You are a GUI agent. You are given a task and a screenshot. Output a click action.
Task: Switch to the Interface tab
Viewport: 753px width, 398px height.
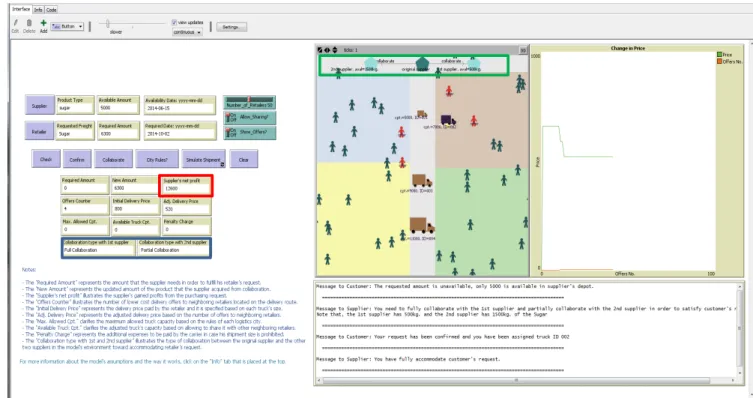pyautogui.click(x=21, y=9)
